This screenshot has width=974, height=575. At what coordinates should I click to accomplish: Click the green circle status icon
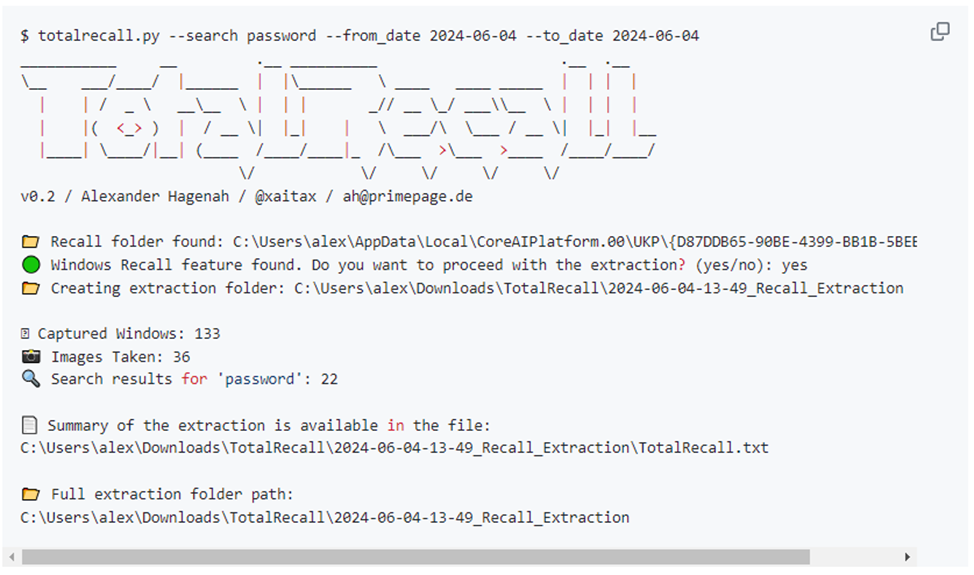coord(31,265)
